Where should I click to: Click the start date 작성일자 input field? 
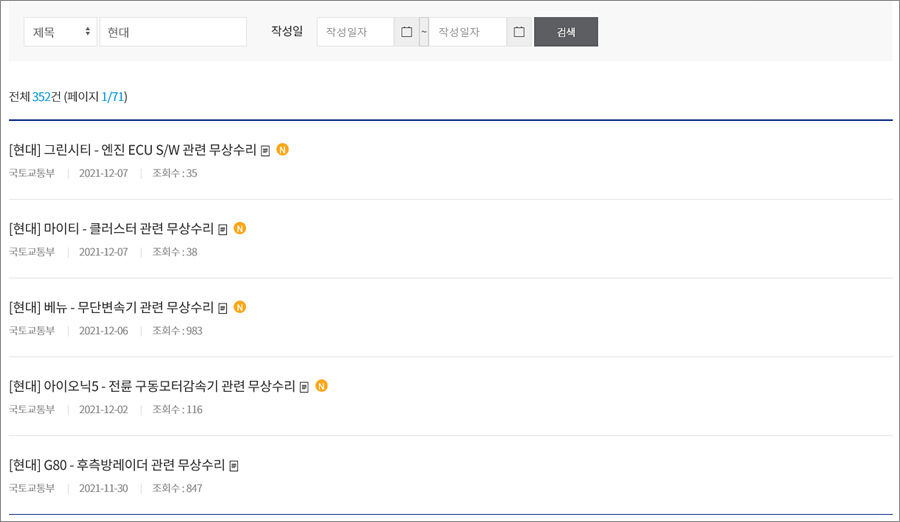click(355, 32)
